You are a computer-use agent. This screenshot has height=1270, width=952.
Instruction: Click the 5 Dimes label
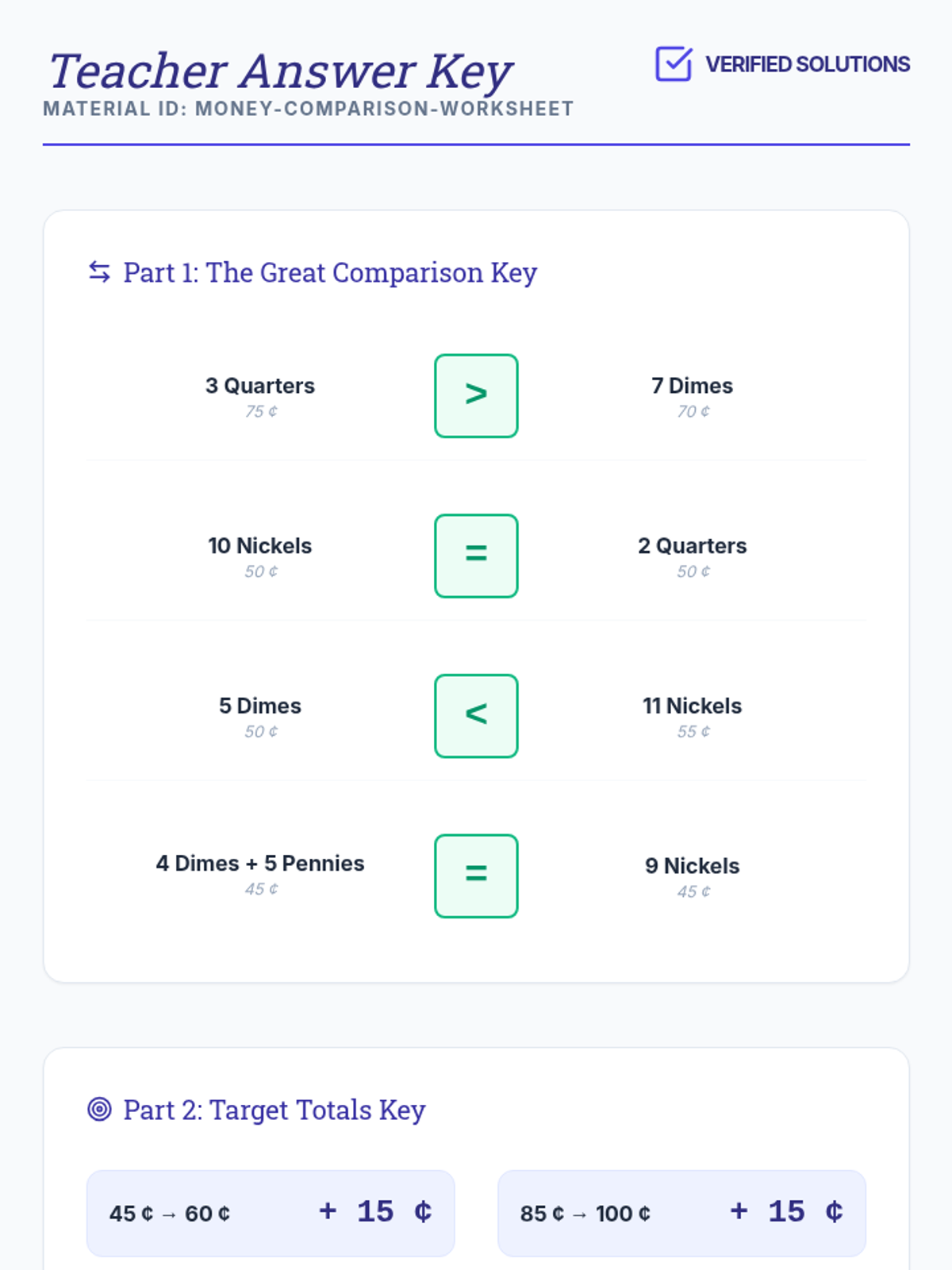click(x=260, y=706)
